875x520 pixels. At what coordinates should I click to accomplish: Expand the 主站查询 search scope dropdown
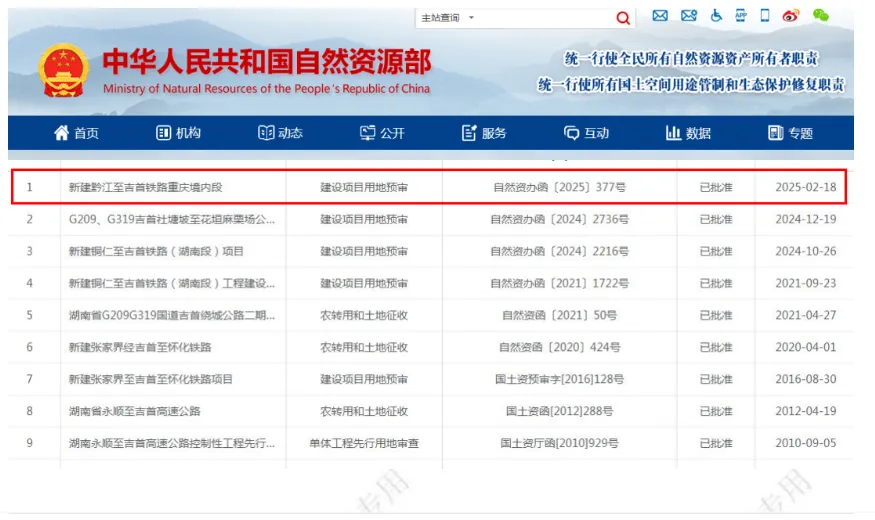click(x=448, y=18)
